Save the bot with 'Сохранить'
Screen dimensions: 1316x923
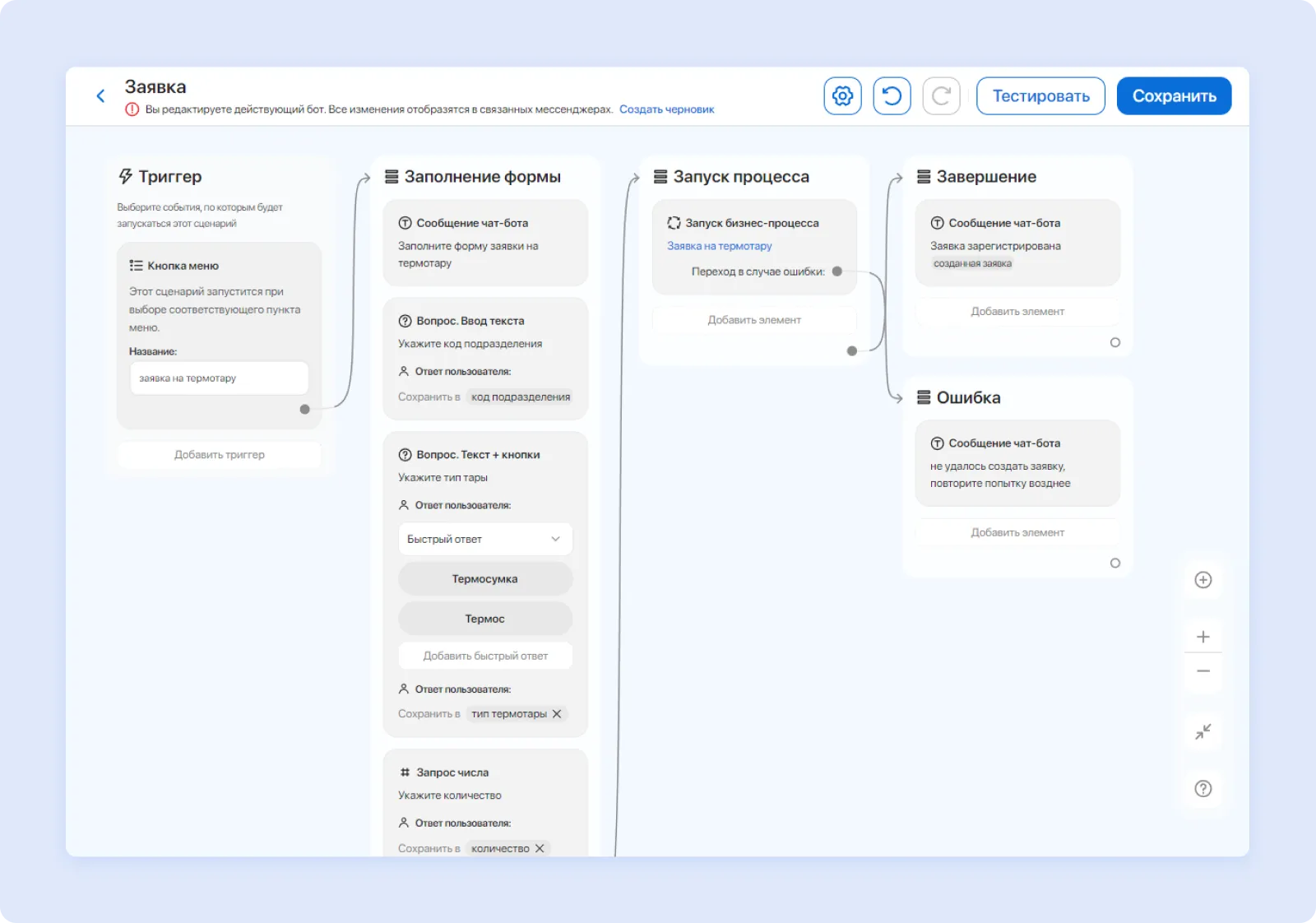(x=1174, y=96)
